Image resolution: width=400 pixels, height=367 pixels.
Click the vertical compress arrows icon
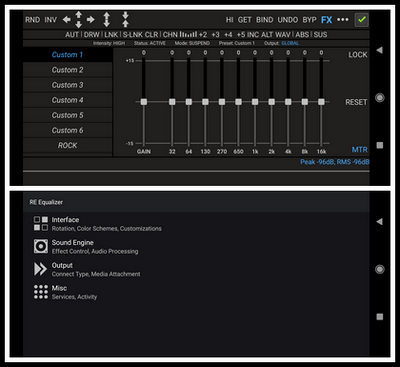(x=125, y=19)
